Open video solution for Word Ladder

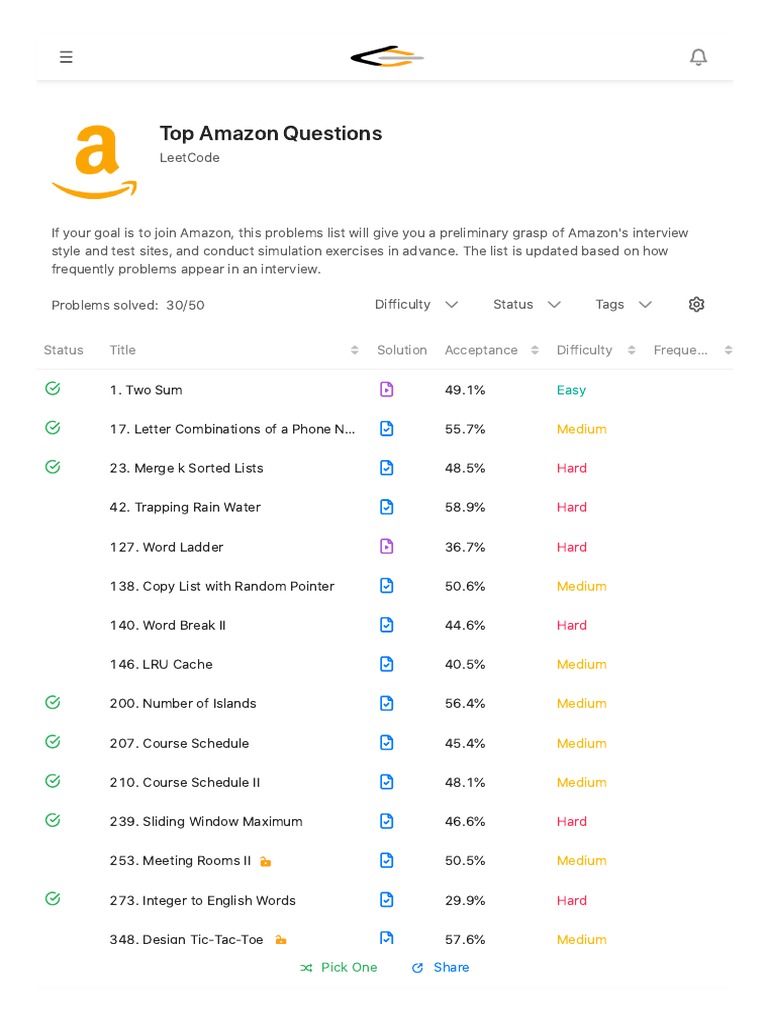tap(387, 547)
